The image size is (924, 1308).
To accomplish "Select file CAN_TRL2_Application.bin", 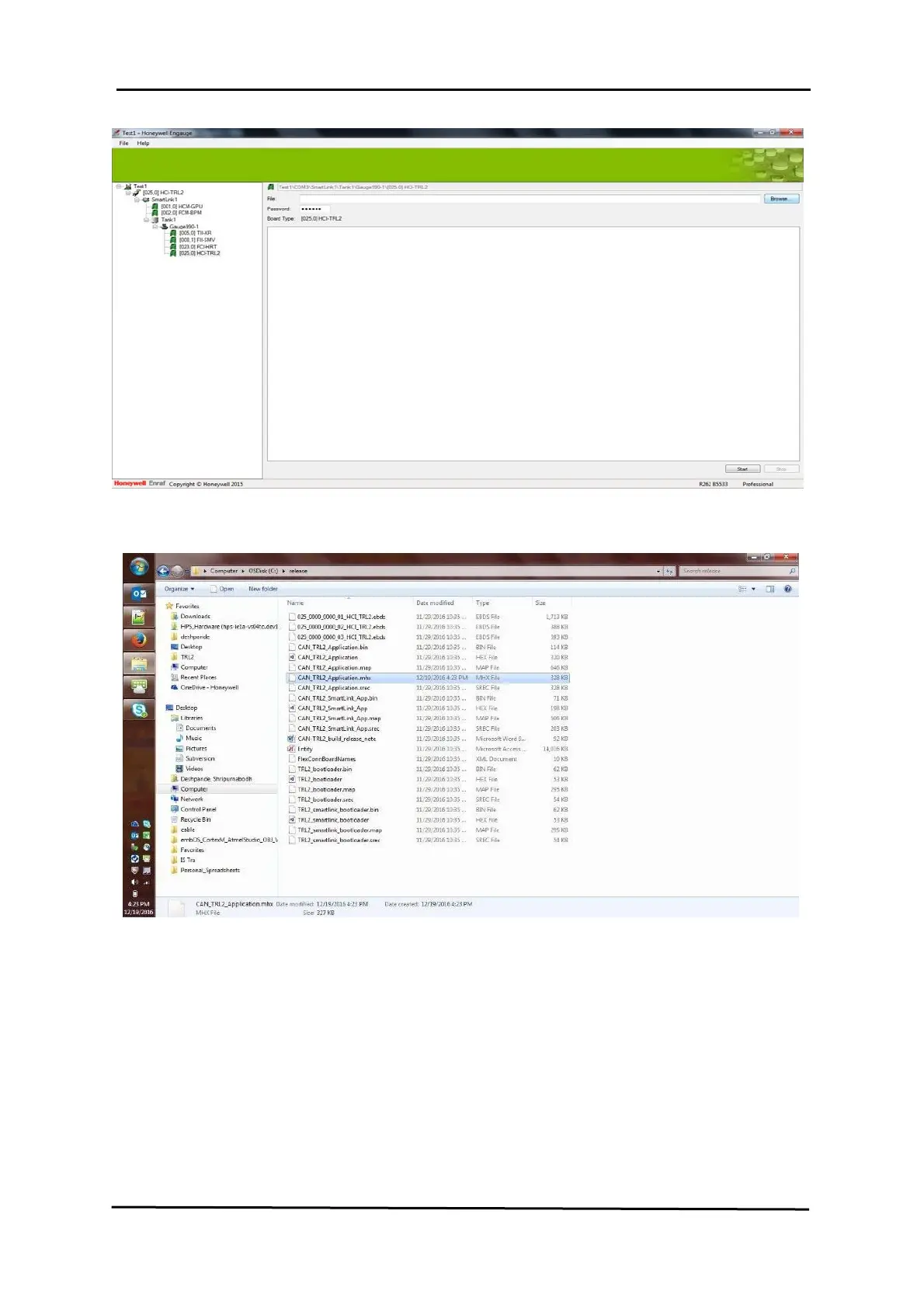I will [x=333, y=647].
